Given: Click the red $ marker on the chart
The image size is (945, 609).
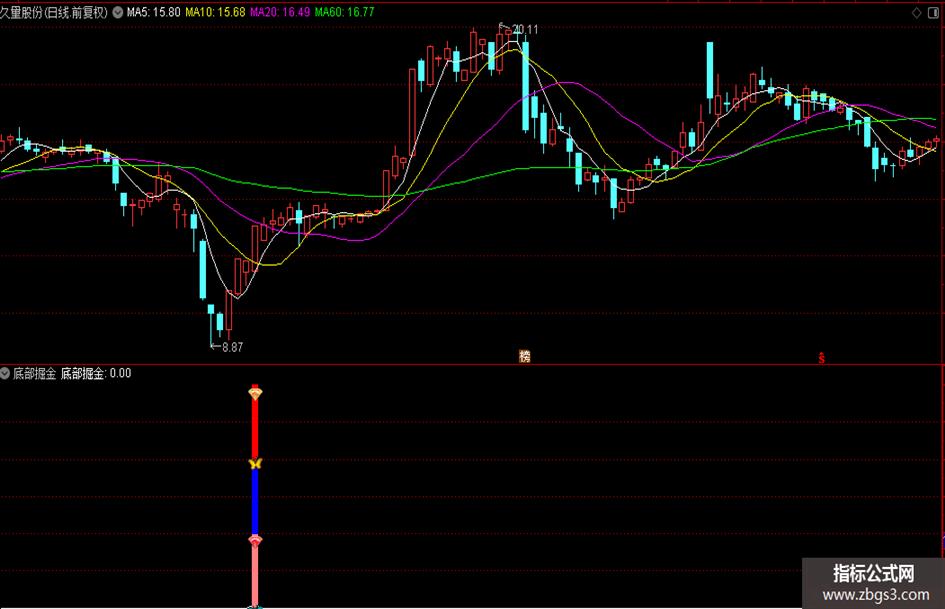Looking at the screenshot, I should pos(821,358).
